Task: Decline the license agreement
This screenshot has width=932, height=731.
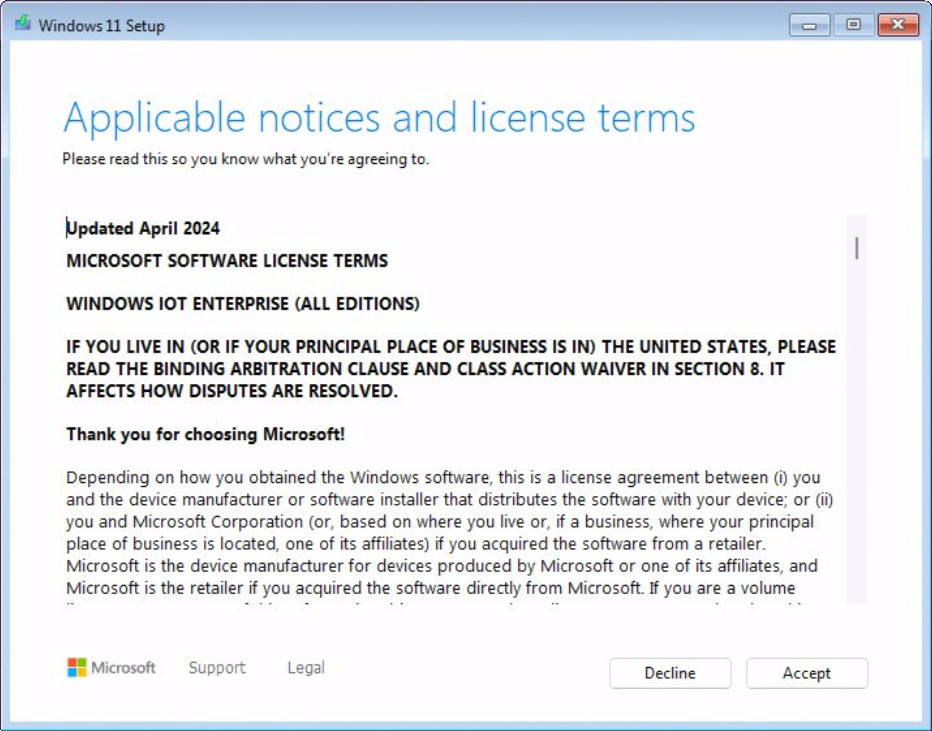Action: point(670,673)
